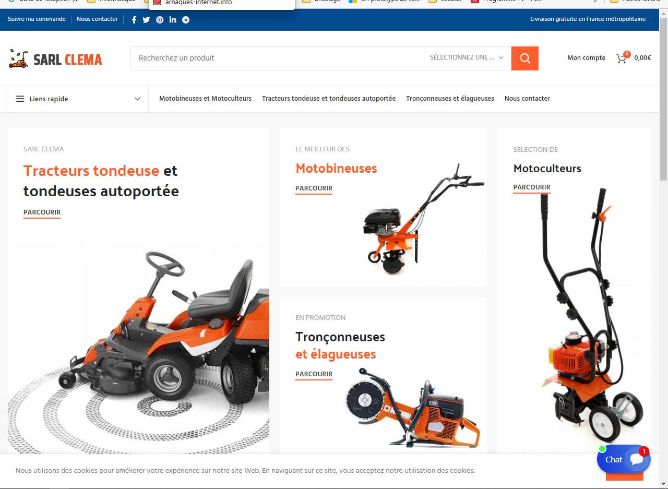Open Nous contacter in main navigation
This screenshot has height=489, width=668.
coord(527,98)
